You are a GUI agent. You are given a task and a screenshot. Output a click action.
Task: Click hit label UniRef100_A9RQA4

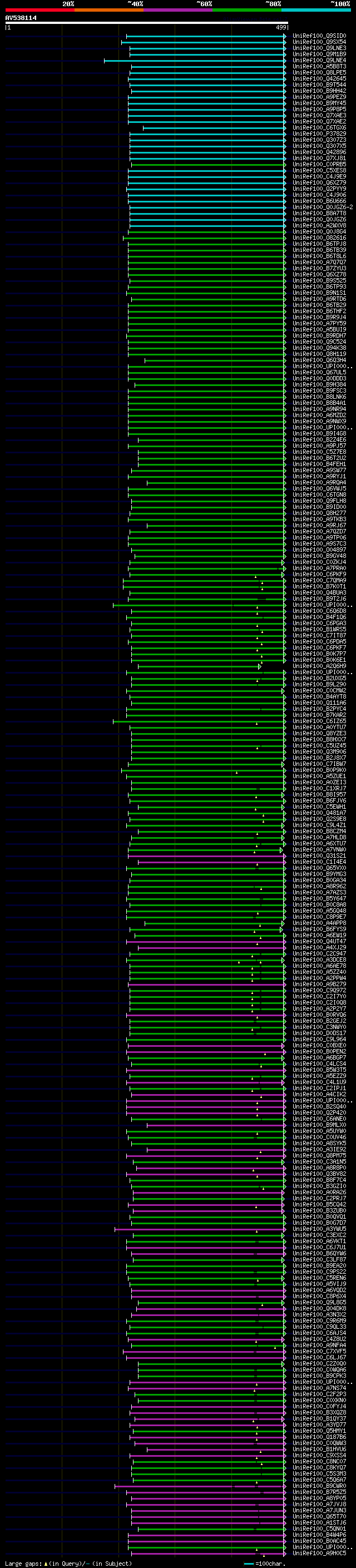[x=319, y=483]
